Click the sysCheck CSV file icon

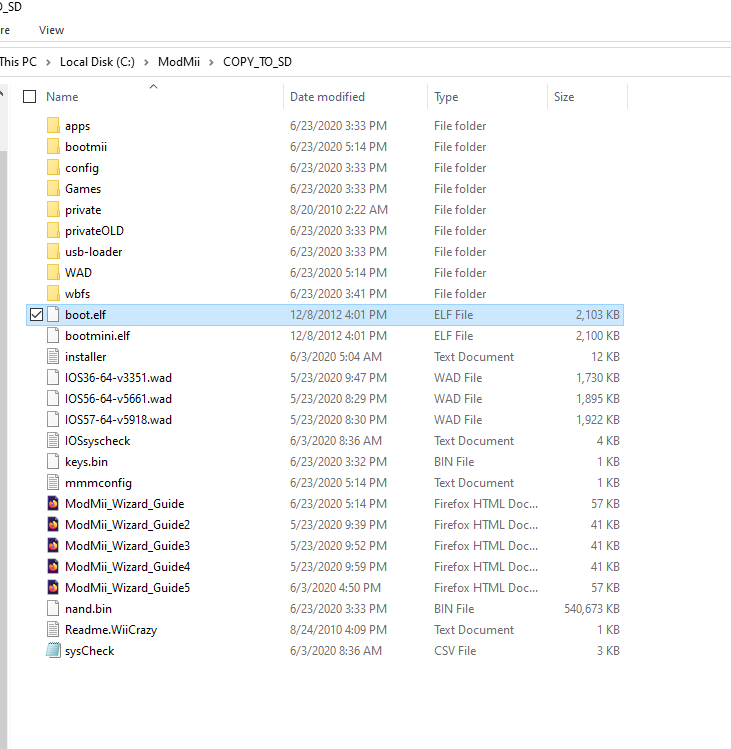(54, 651)
